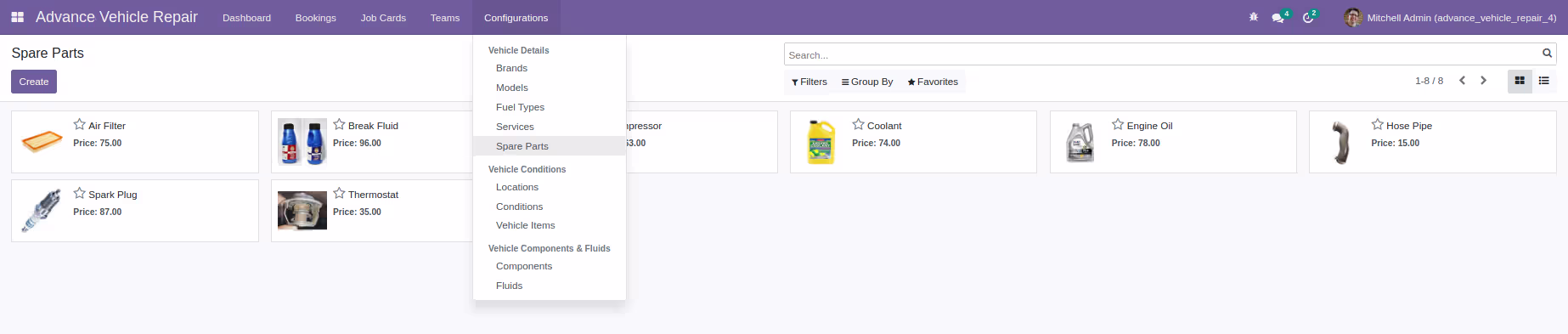Select Conditions menu entry
The image size is (1568, 334).
tap(550, 207)
